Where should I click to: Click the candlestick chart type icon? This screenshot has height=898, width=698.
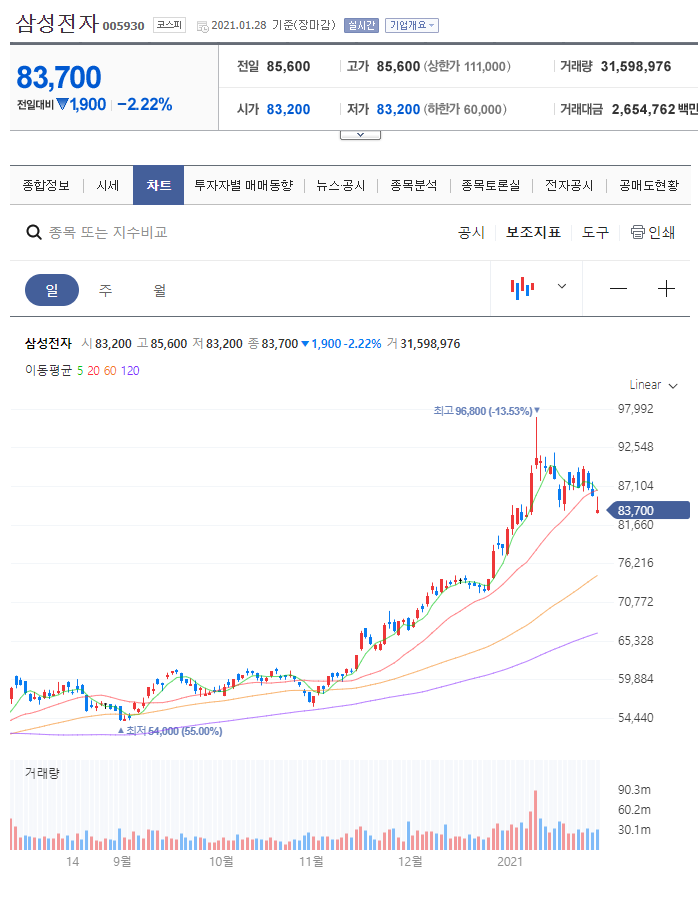pos(522,287)
